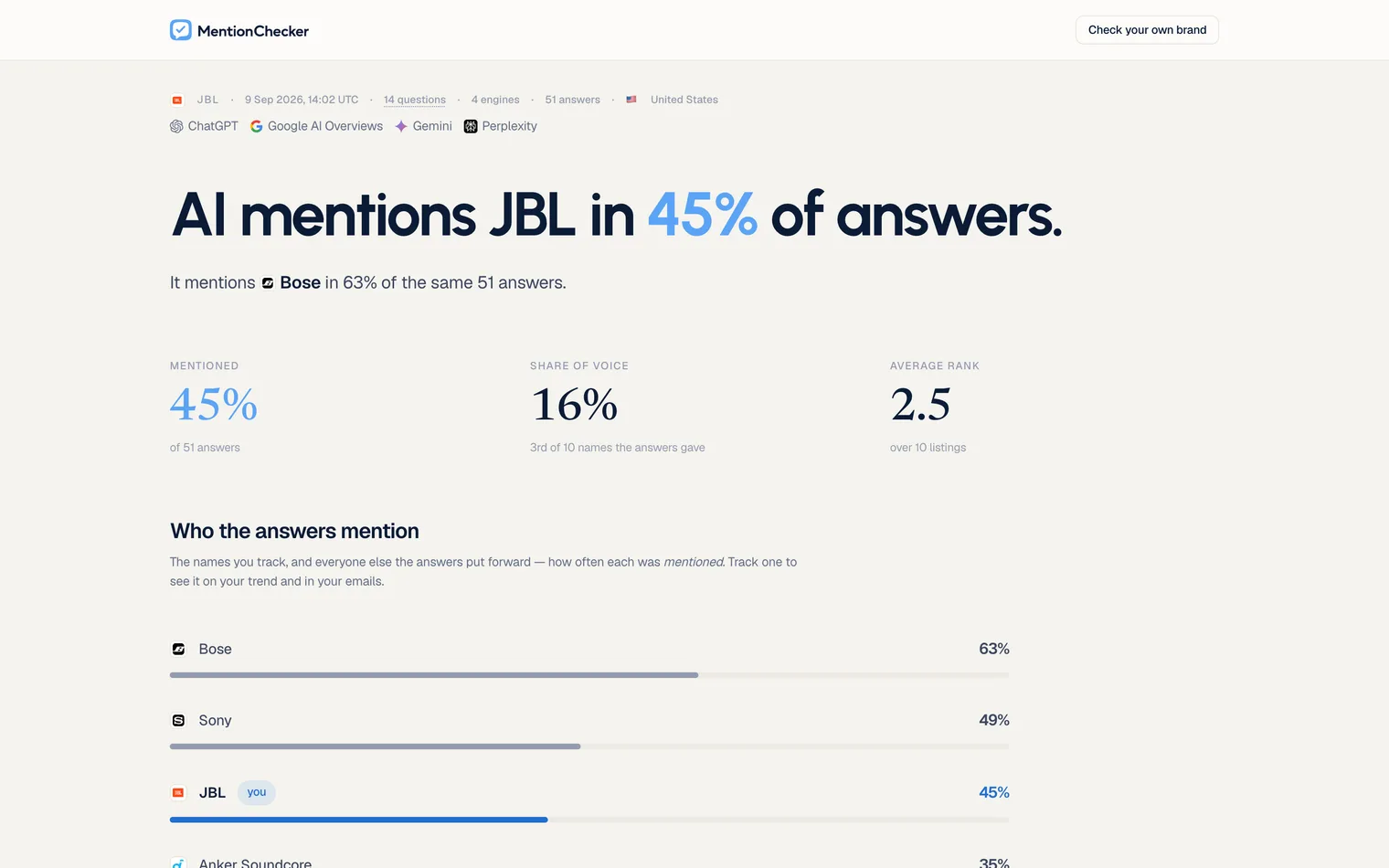Click the Perplexity engine icon

pyautogui.click(x=471, y=126)
